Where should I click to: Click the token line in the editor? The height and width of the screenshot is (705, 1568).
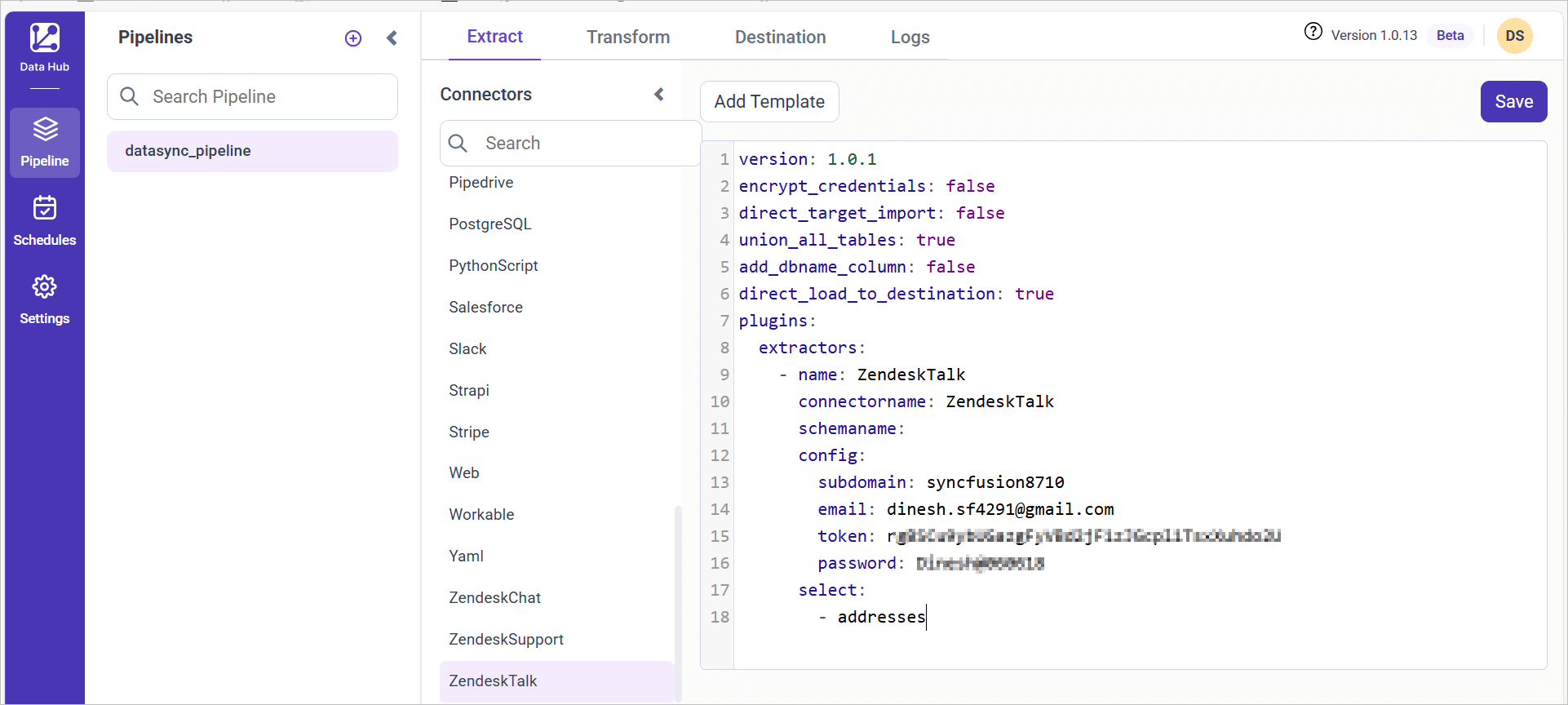(x=1049, y=536)
